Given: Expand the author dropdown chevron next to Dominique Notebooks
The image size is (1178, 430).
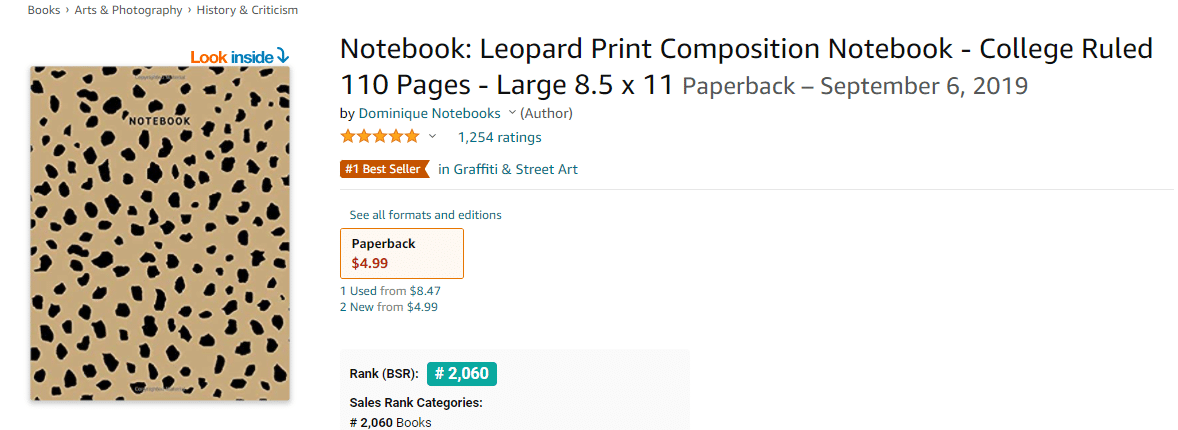Looking at the screenshot, I should click(512, 114).
